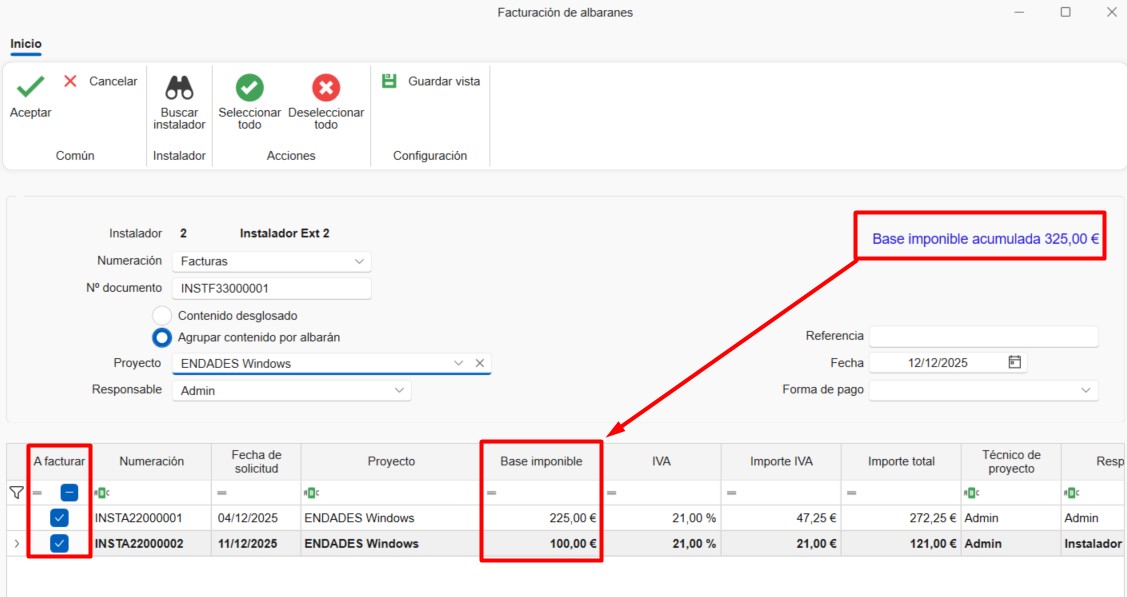Open Buscar instalador binoculars tool
1127x597 pixels.
click(x=179, y=87)
